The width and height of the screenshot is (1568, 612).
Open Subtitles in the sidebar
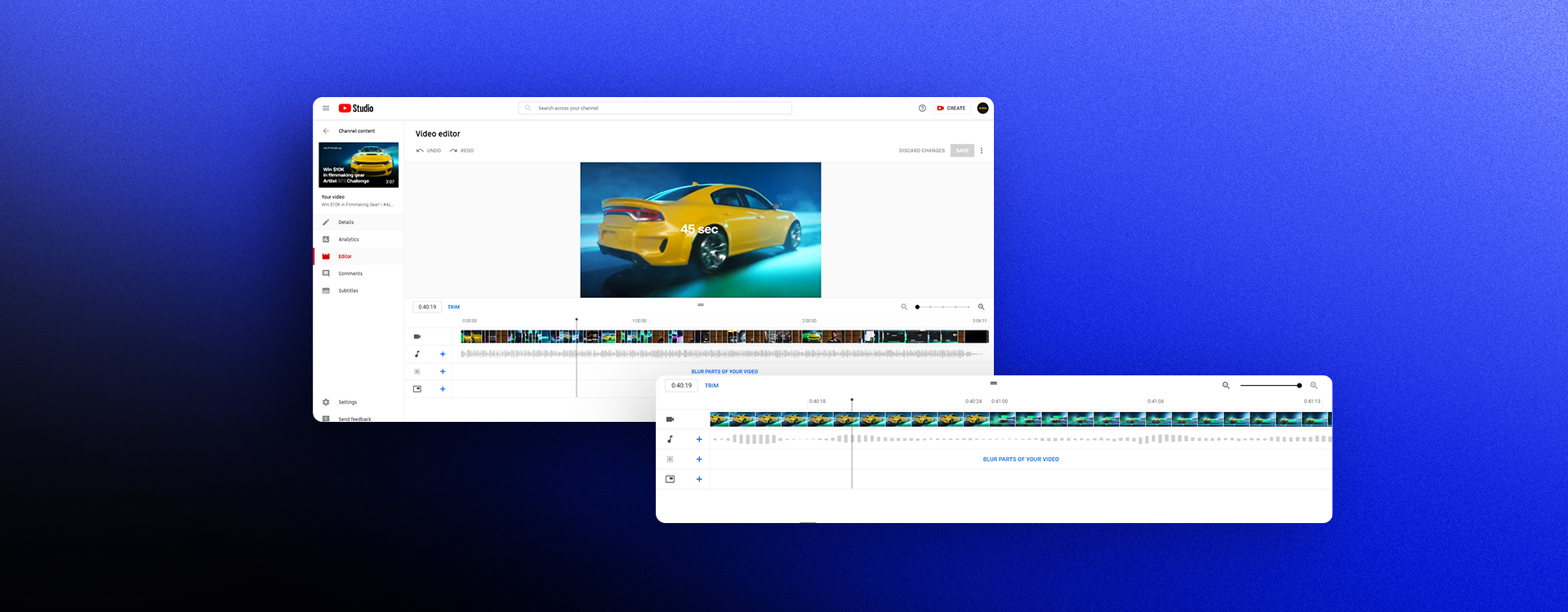(348, 291)
